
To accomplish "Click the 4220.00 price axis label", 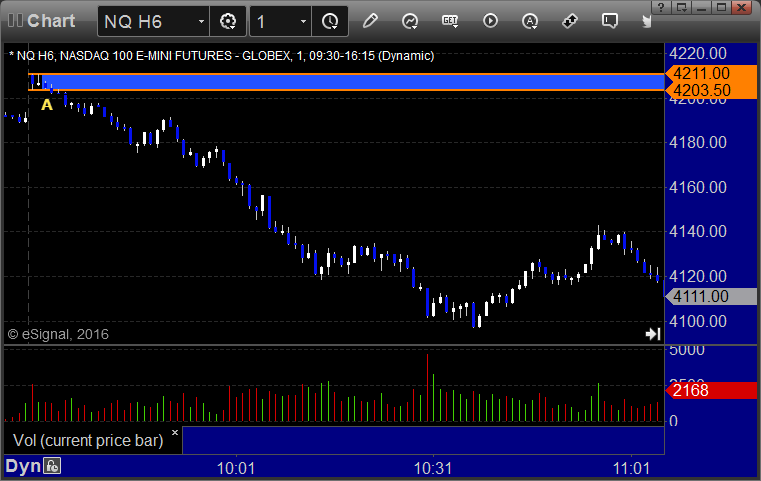I will tap(697, 53).
